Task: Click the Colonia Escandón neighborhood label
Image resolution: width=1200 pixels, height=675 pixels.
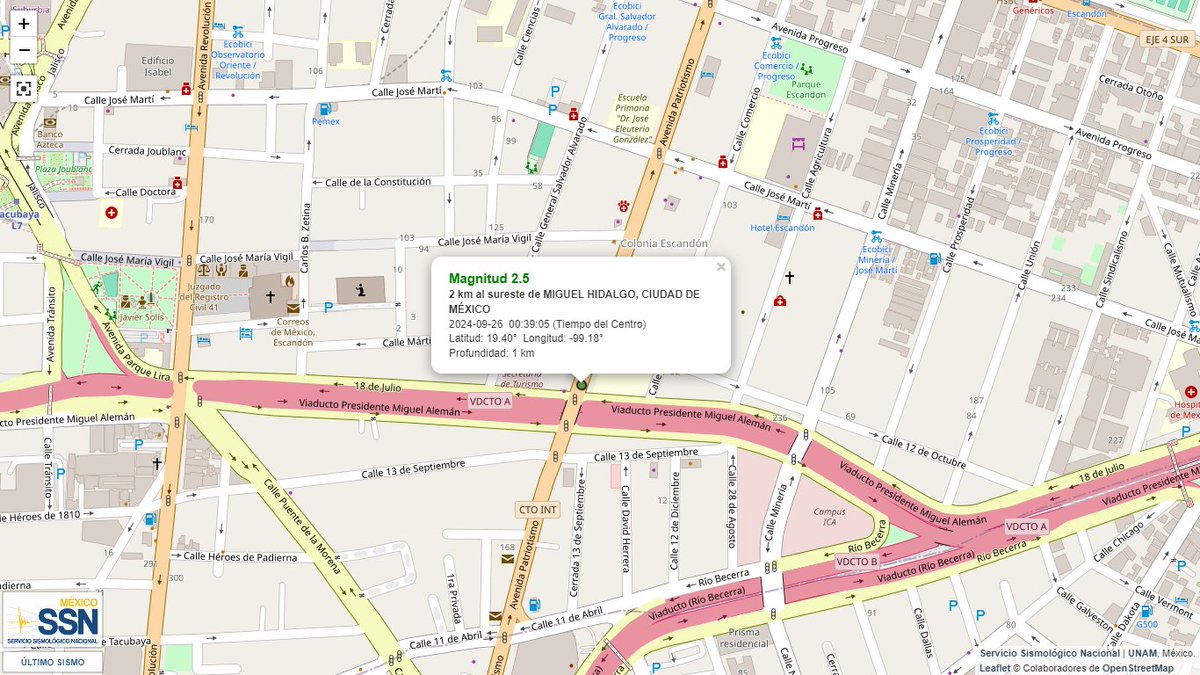Action: (x=664, y=243)
